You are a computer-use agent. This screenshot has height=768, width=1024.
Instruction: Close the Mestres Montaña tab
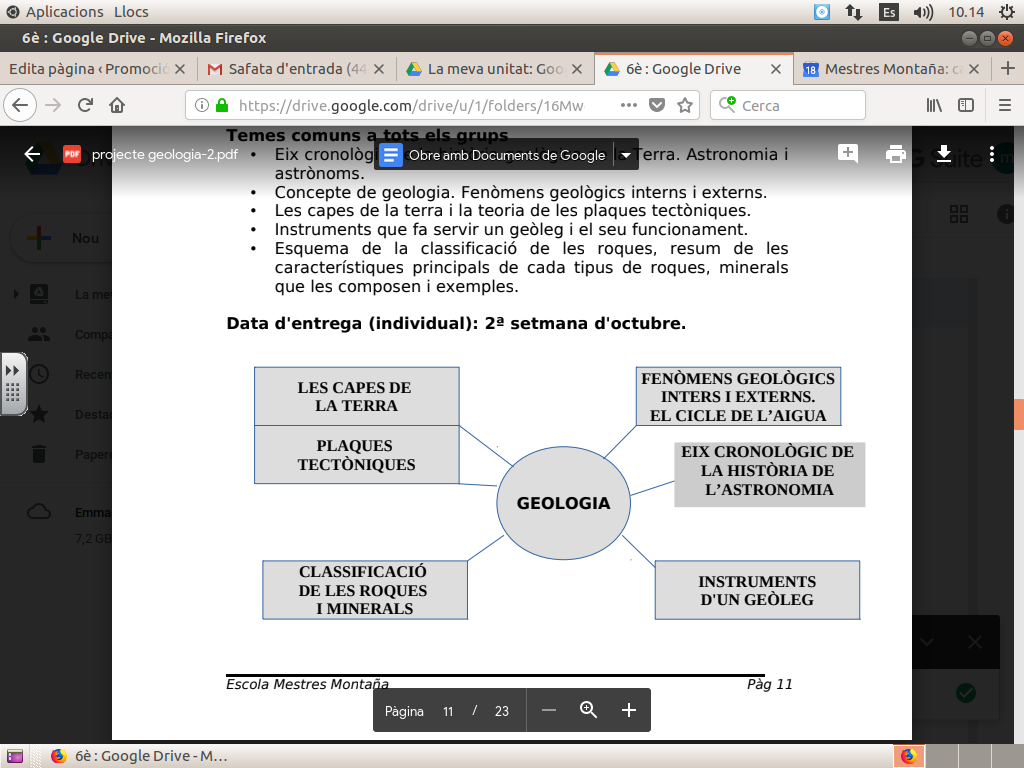pos(974,69)
